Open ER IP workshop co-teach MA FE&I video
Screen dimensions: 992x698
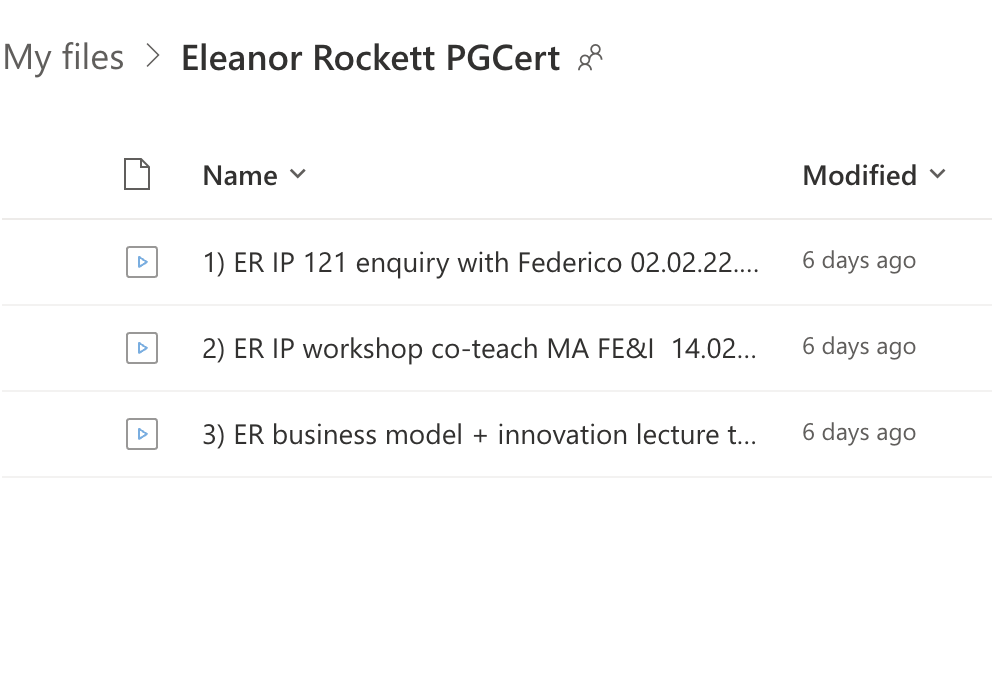pos(480,348)
